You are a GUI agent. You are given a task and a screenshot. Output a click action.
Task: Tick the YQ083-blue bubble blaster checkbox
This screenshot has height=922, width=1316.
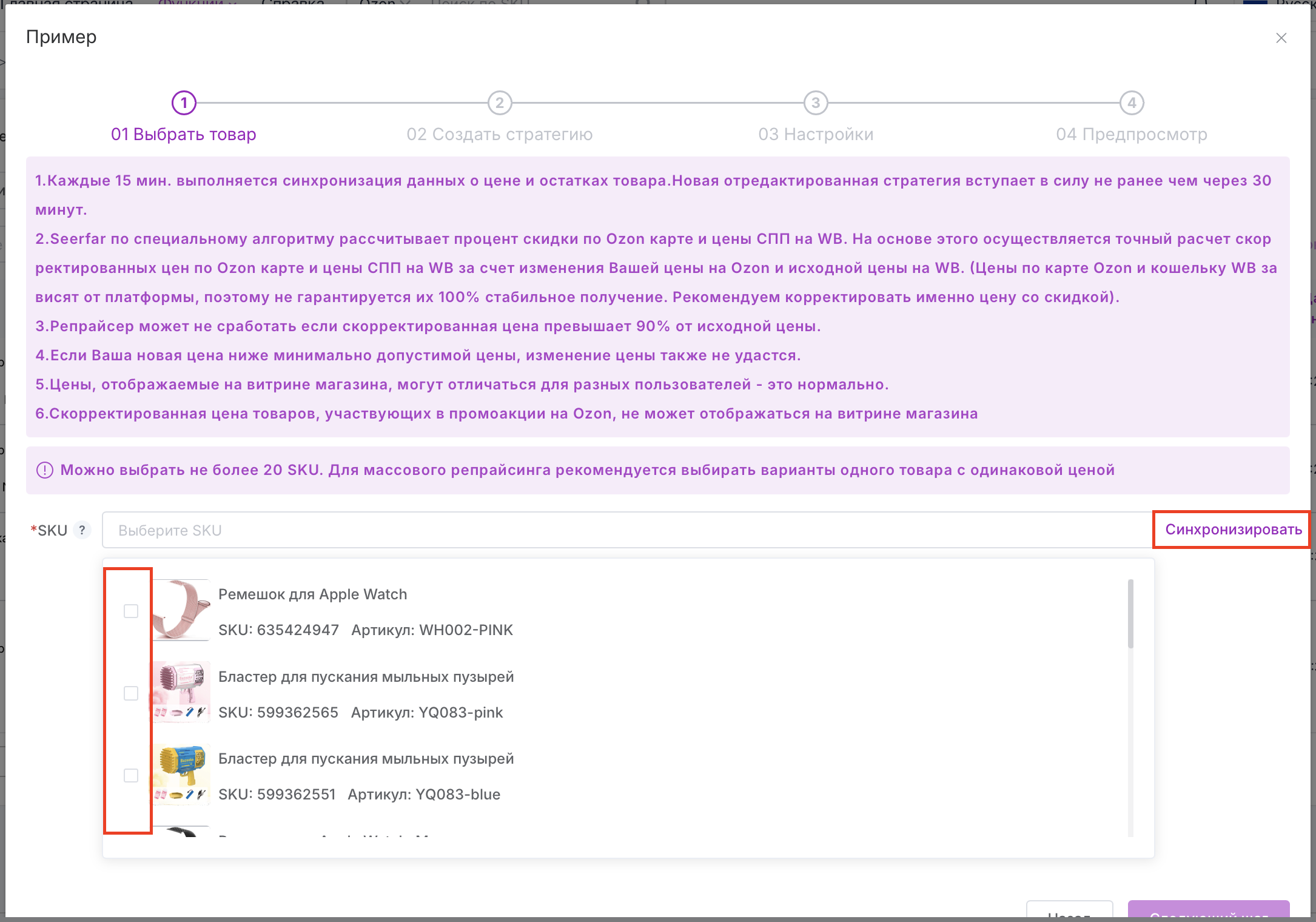tap(131, 775)
